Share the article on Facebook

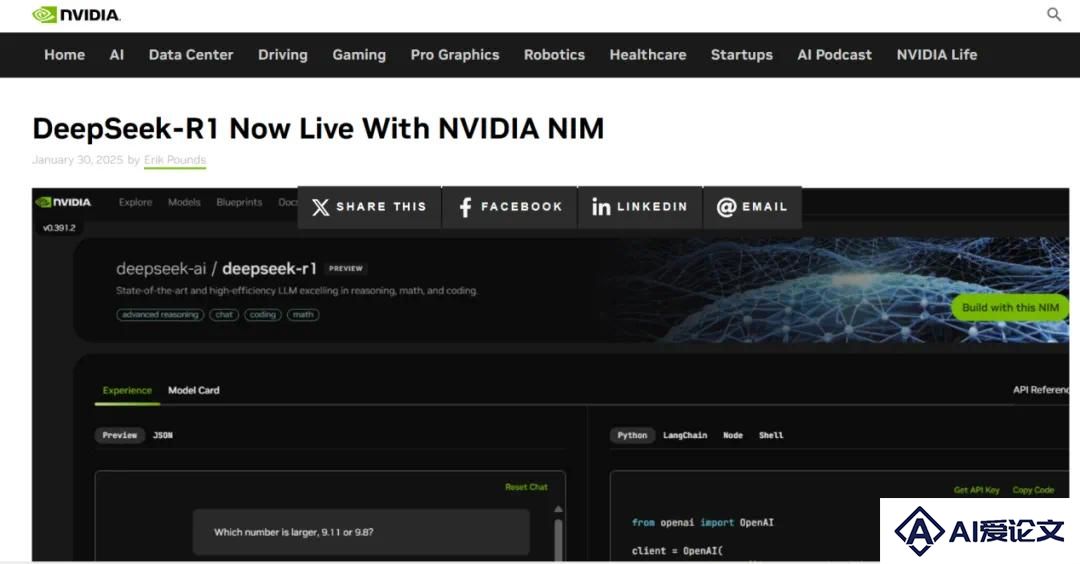click(x=510, y=207)
